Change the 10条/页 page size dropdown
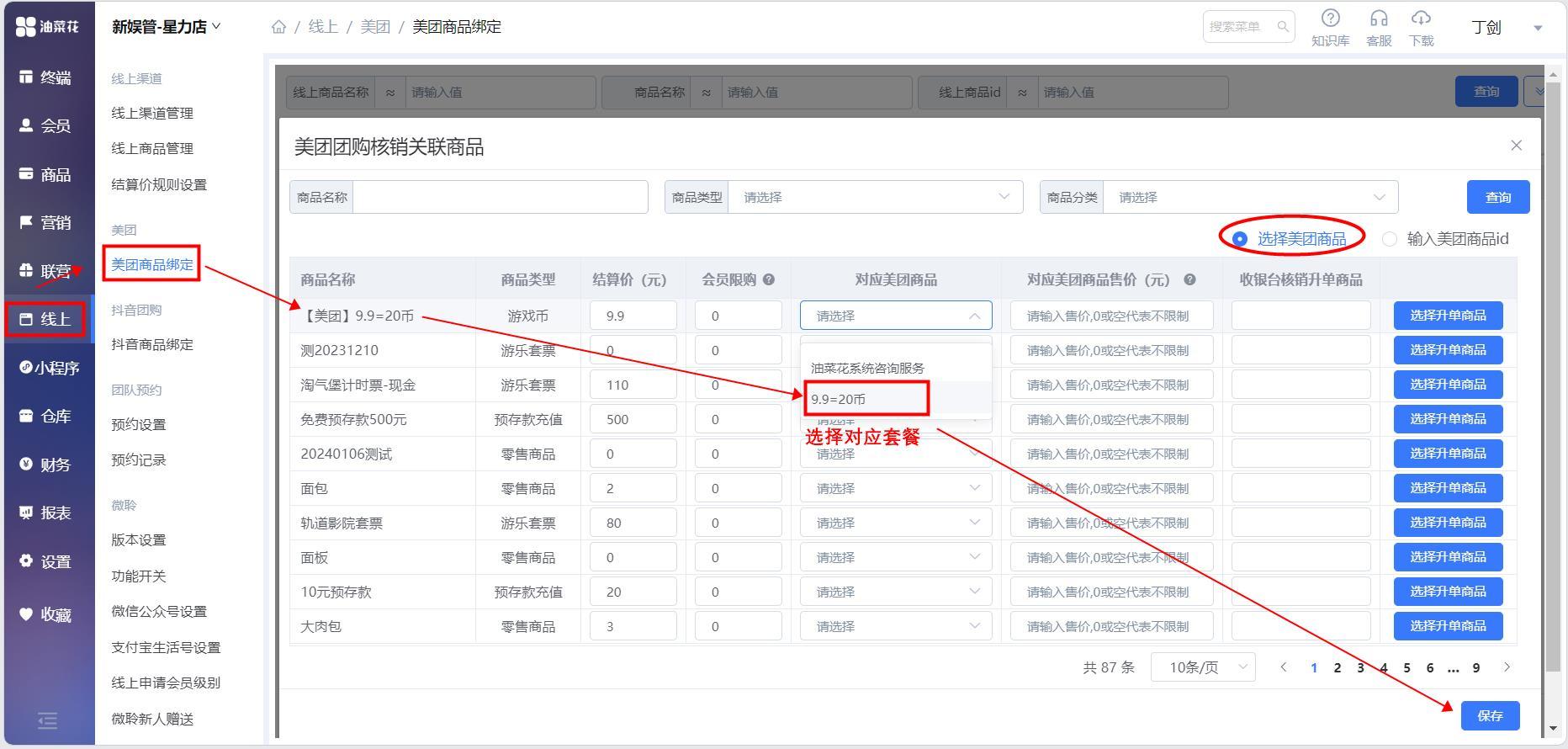 [x=1203, y=667]
